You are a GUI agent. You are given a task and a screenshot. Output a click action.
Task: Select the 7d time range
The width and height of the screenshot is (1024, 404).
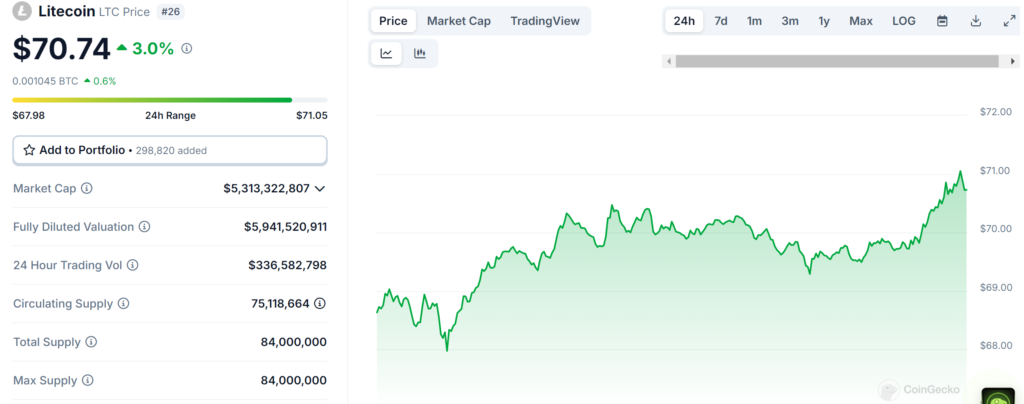tap(721, 21)
